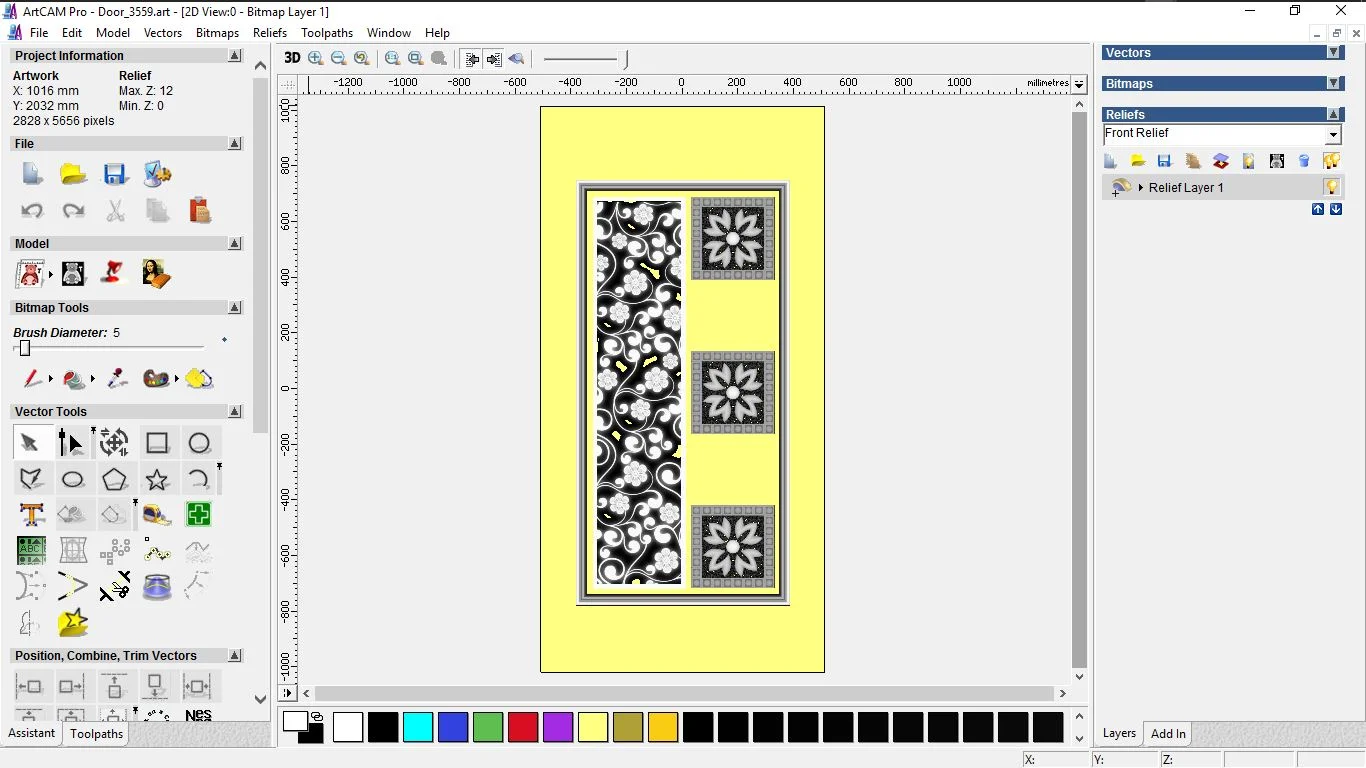The width and height of the screenshot is (1366, 768).
Task: Open the Toolpaths menu
Action: tap(327, 33)
